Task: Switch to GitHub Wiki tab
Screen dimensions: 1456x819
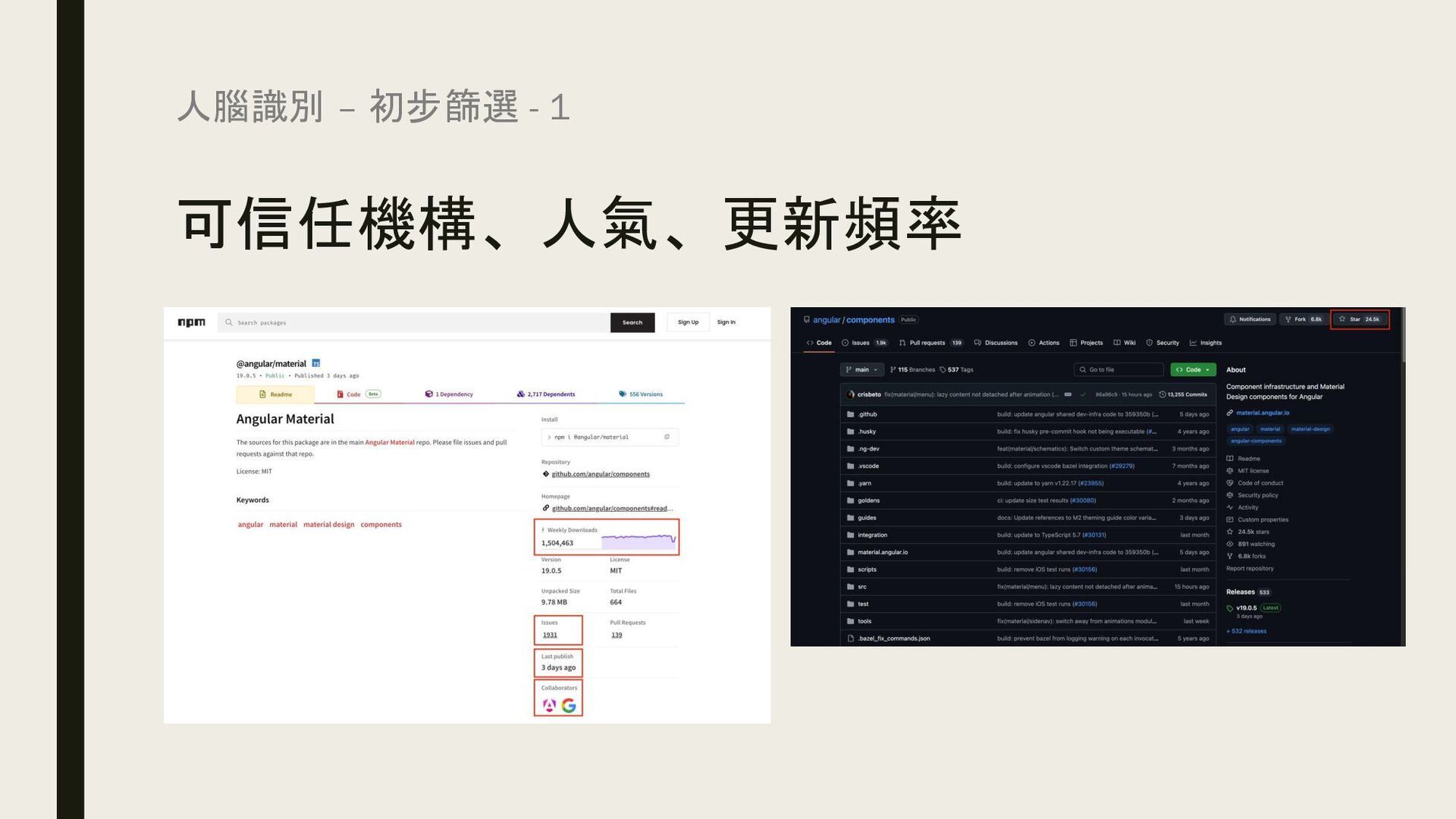Action: (x=1125, y=343)
